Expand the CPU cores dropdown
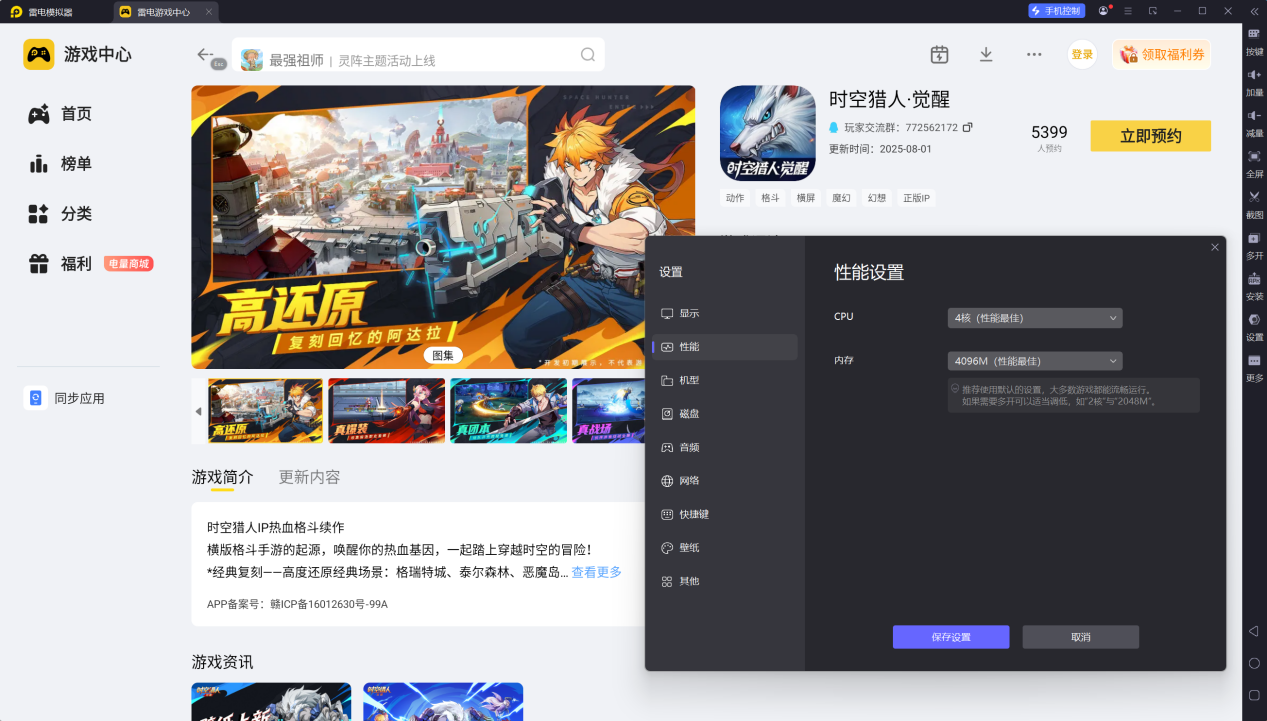The width and height of the screenshot is (1267, 721). [x=1035, y=318]
